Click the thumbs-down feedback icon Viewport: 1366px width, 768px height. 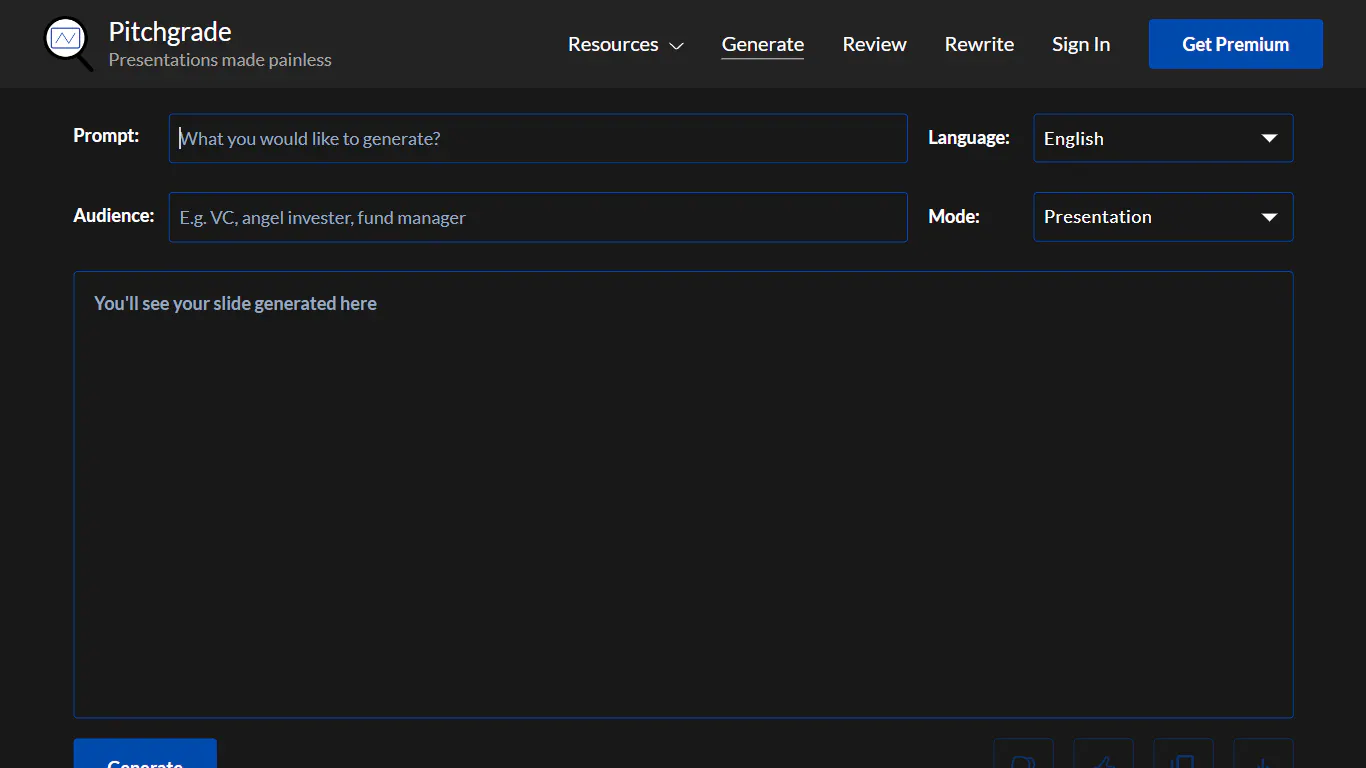(x=1023, y=762)
